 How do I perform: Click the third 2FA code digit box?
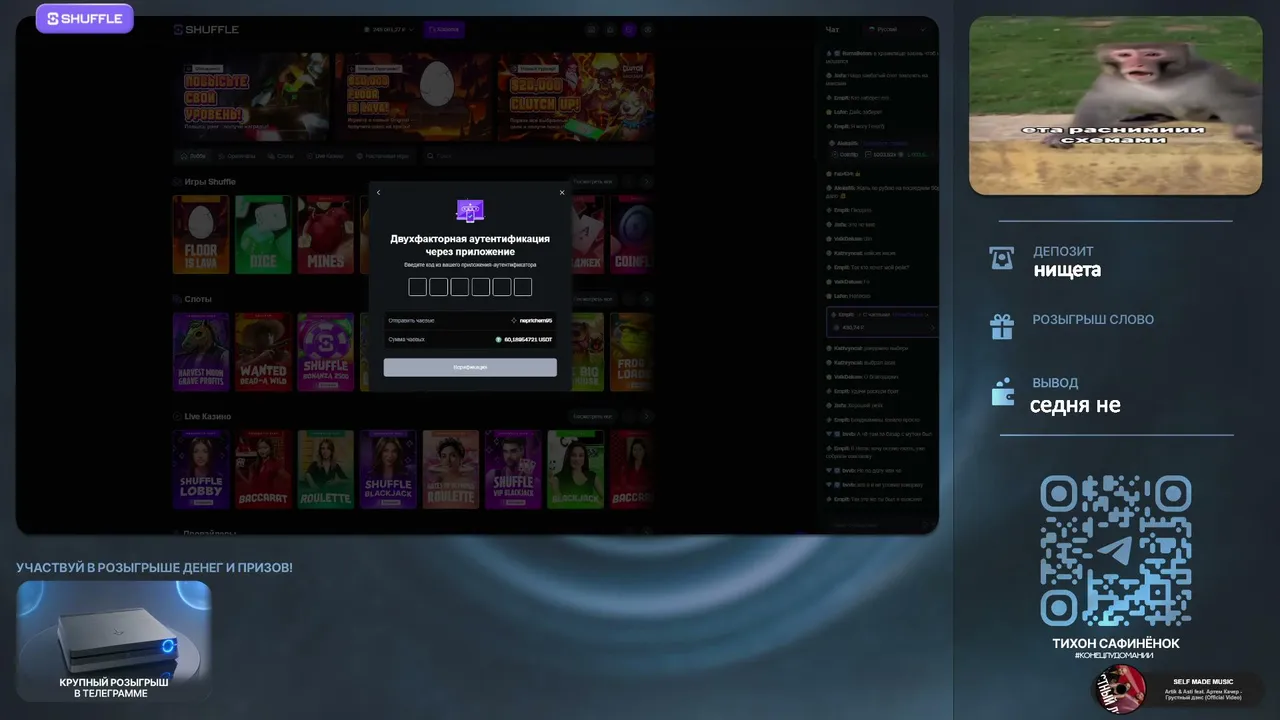460,287
